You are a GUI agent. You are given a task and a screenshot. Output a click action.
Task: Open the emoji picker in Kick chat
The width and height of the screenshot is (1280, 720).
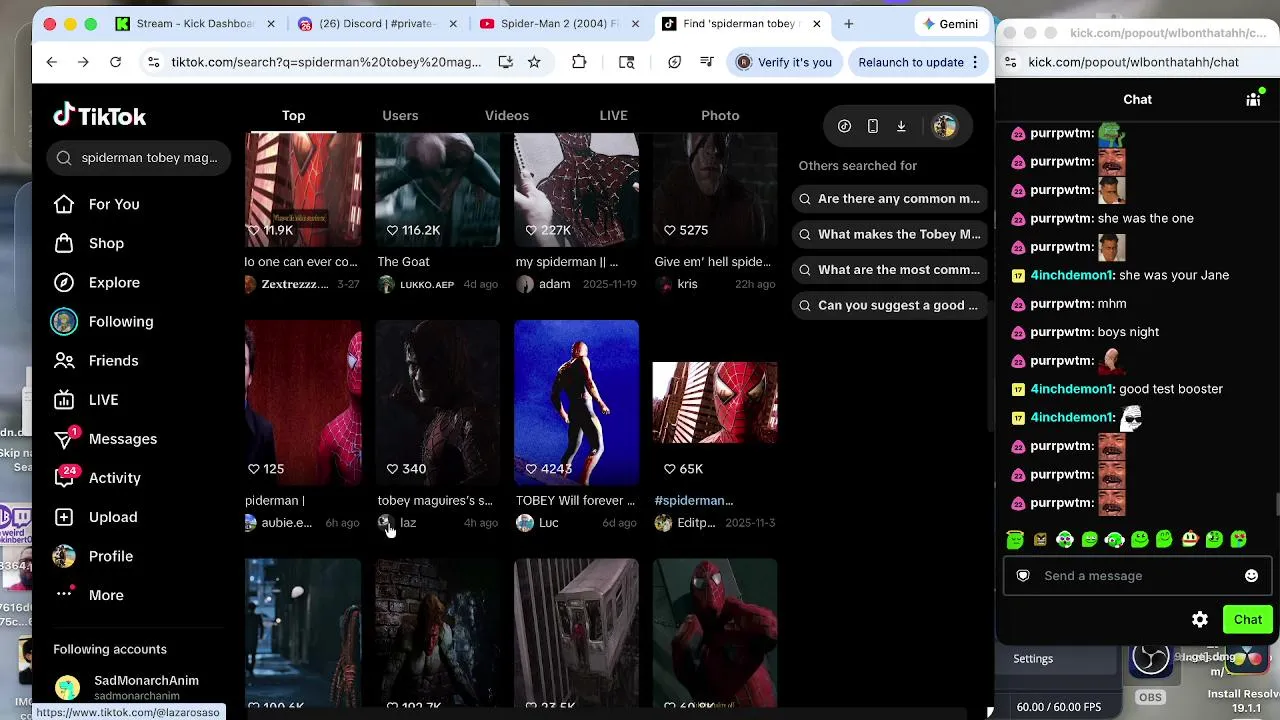(x=1251, y=576)
